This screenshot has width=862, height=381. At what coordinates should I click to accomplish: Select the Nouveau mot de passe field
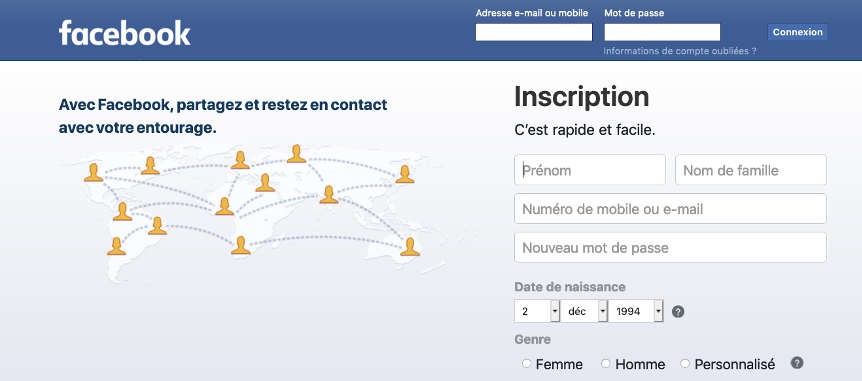click(671, 247)
